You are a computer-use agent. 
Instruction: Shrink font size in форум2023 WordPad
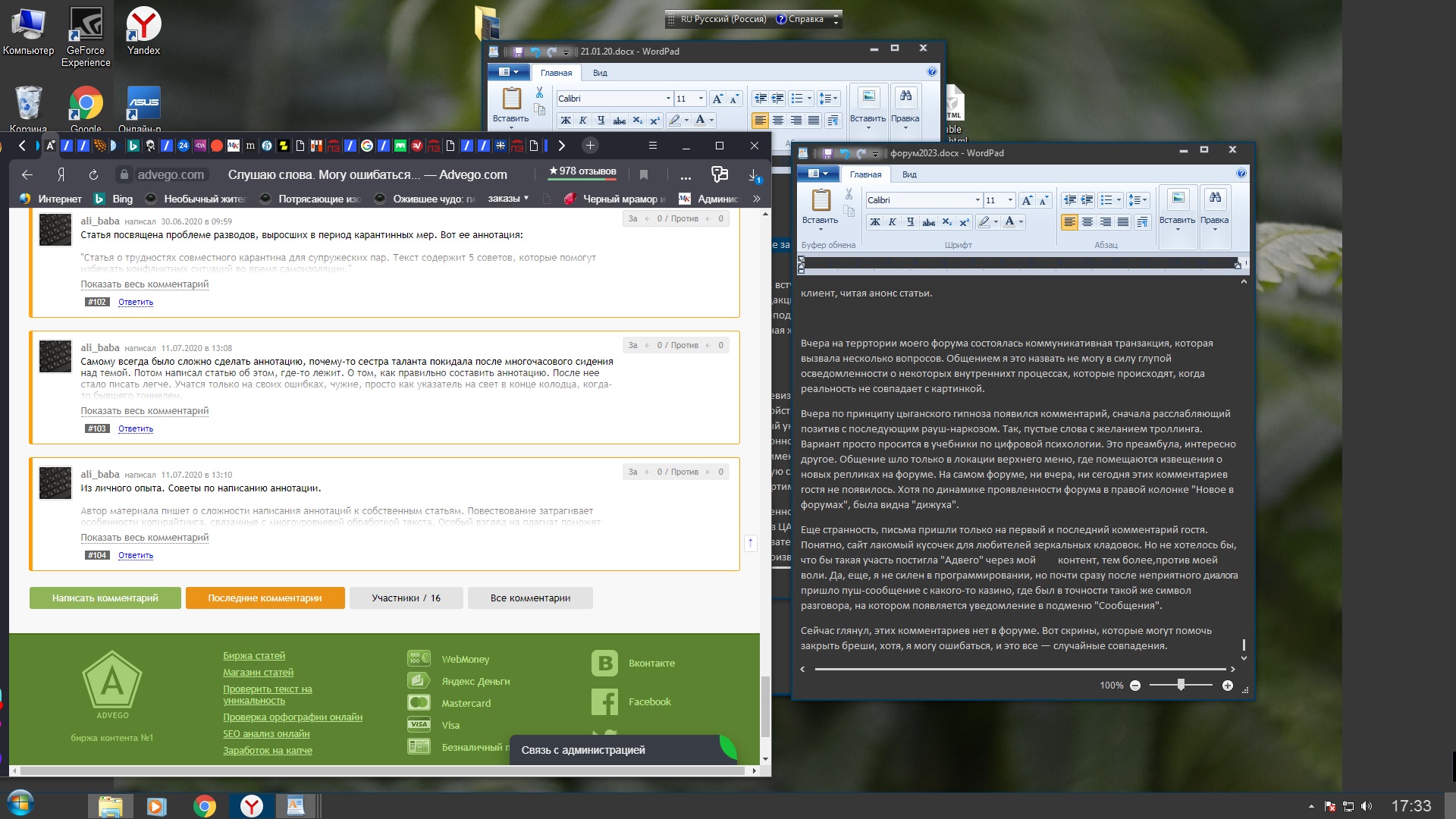[x=1043, y=200]
